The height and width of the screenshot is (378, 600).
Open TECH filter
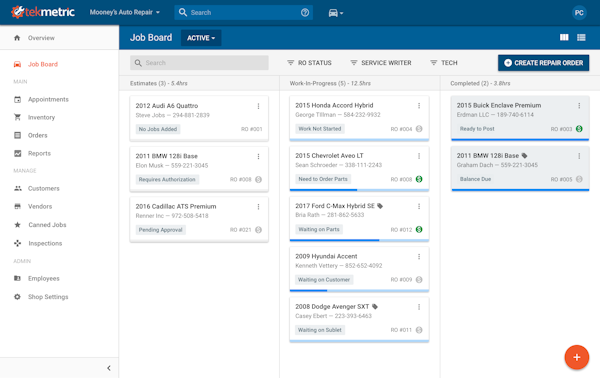click(x=444, y=63)
